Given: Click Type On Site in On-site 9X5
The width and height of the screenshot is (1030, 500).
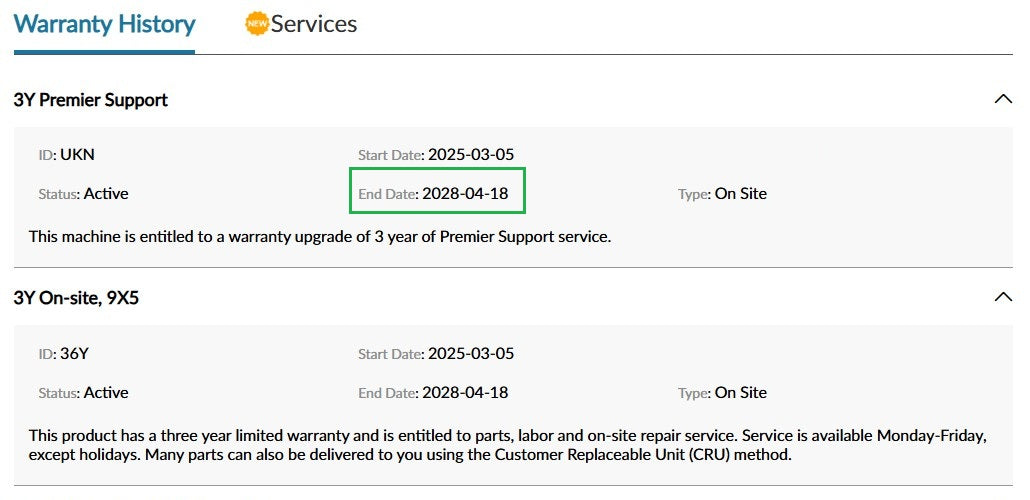Looking at the screenshot, I should (740, 393).
